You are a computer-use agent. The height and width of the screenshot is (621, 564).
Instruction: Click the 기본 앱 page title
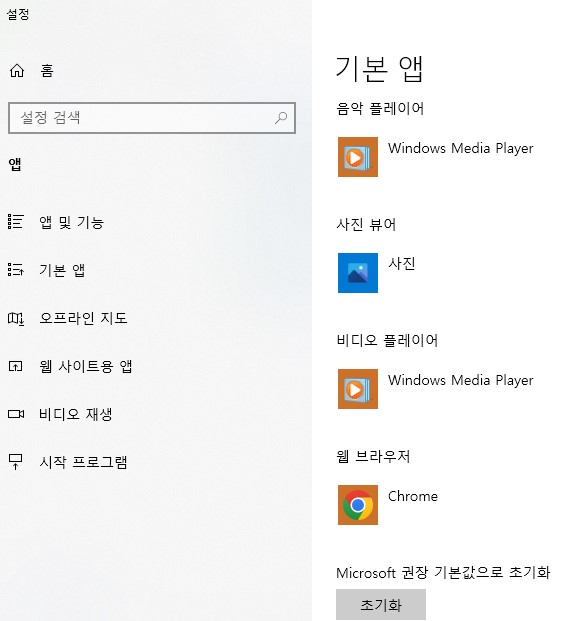click(380, 69)
